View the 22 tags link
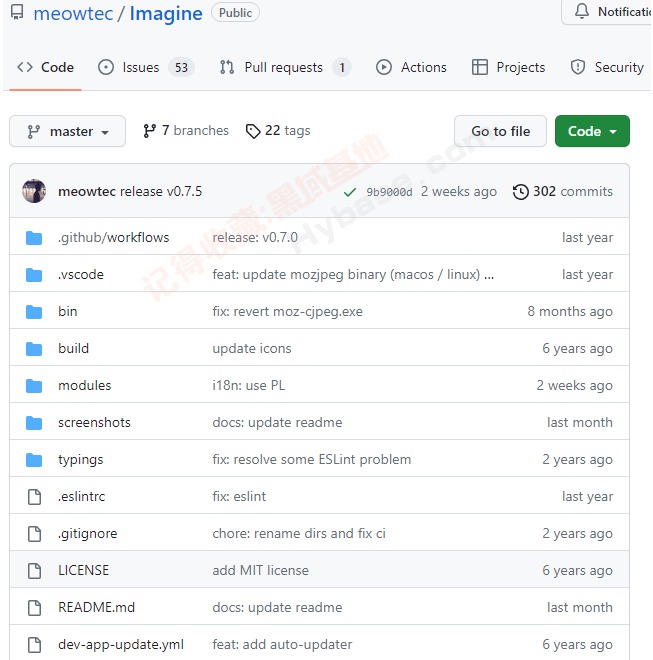Image resolution: width=653 pixels, height=660 pixels. coord(278,131)
